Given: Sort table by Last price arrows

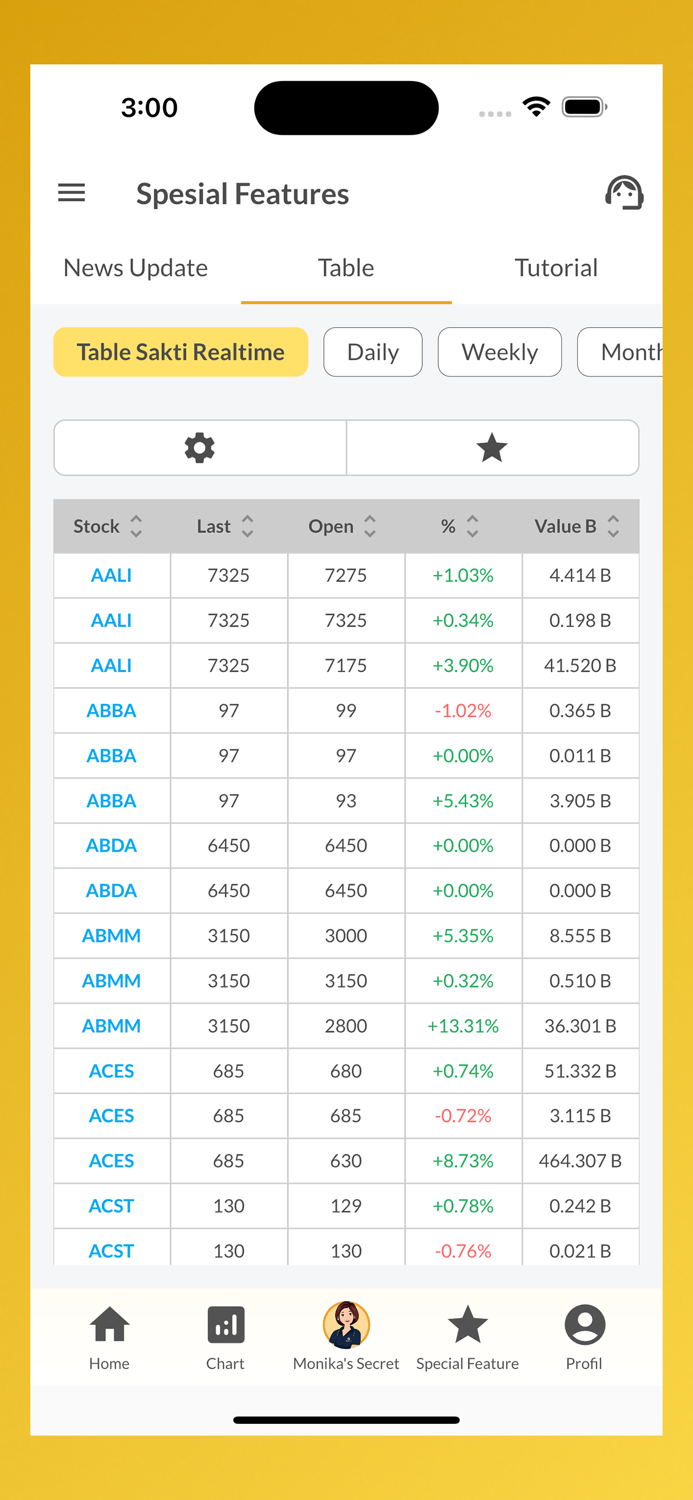Looking at the screenshot, I should point(247,527).
